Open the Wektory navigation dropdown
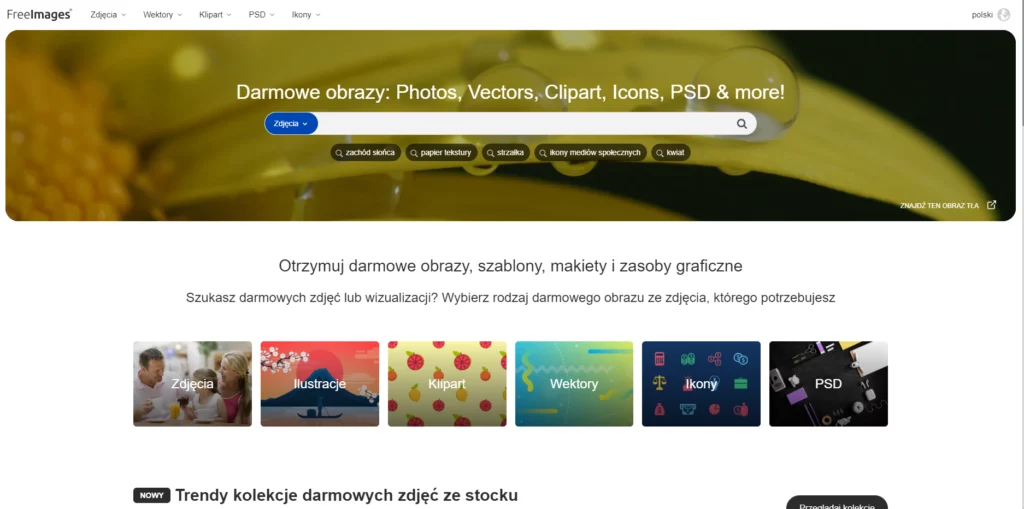 point(163,14)
